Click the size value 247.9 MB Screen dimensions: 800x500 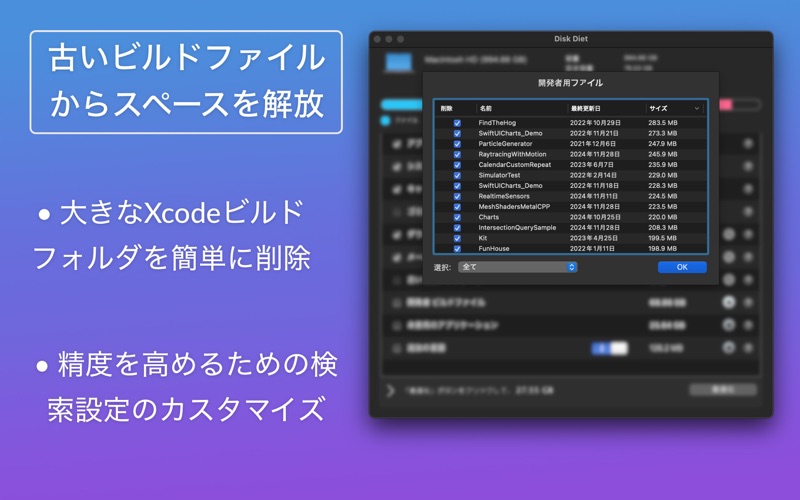663,144
